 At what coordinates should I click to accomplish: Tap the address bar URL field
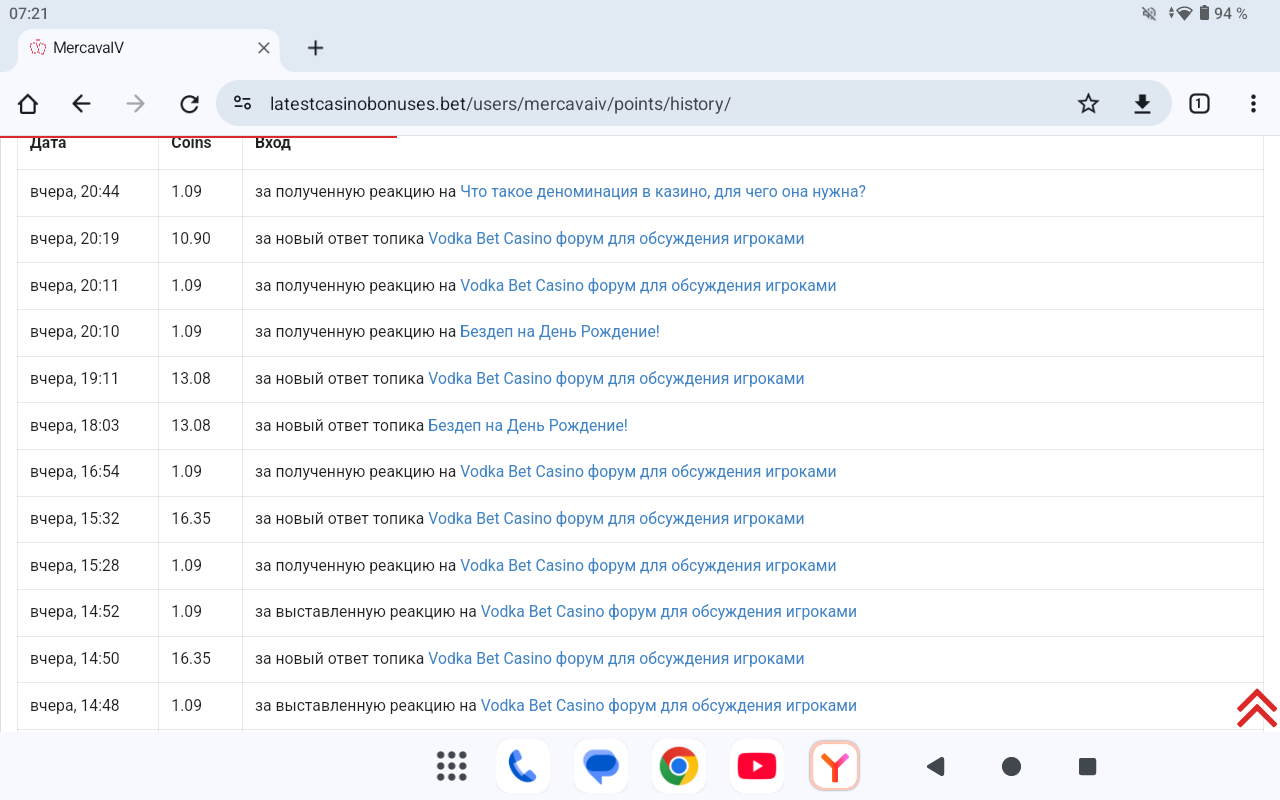600,104
